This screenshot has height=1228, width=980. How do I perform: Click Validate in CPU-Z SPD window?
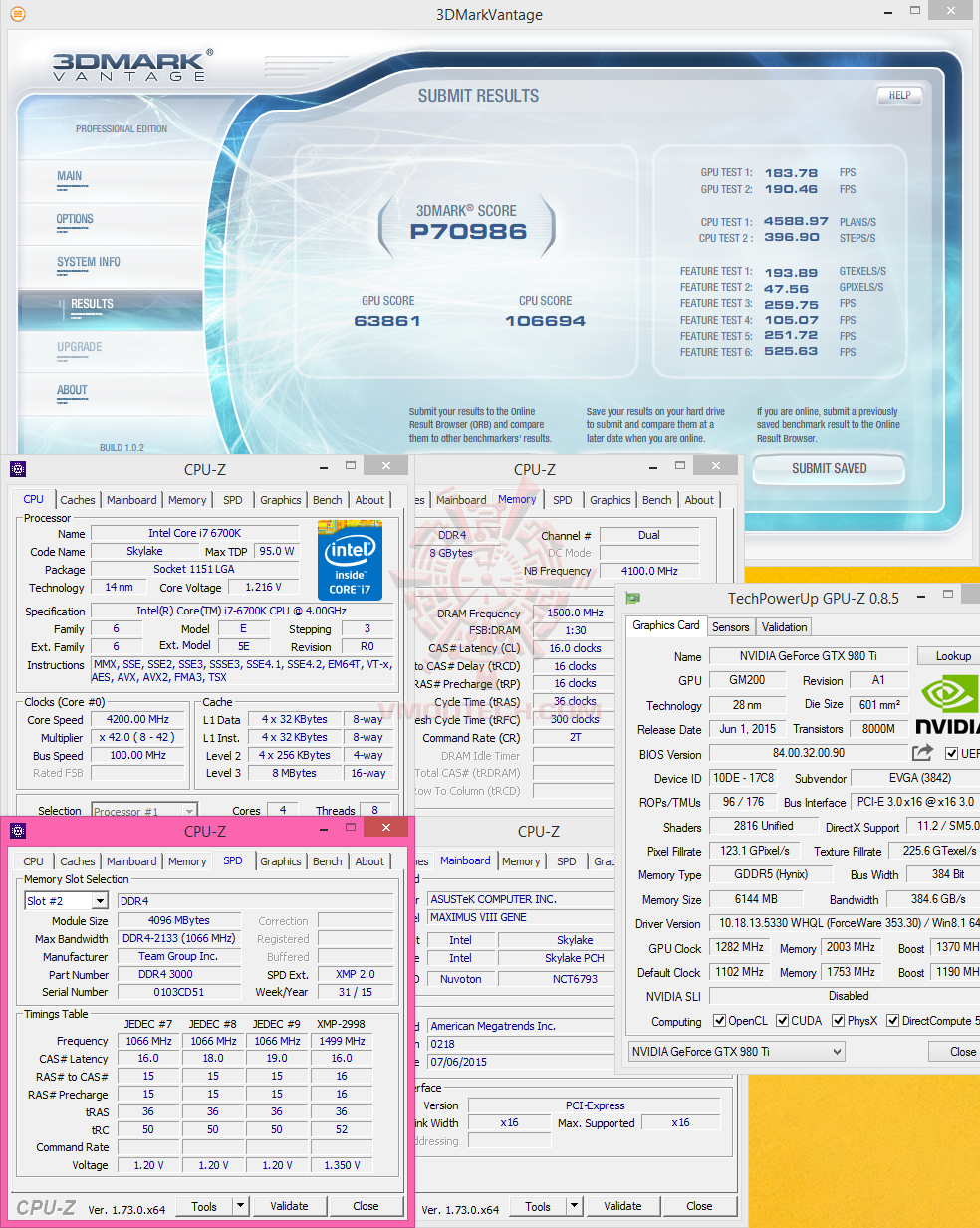[x=289, y=1206]
